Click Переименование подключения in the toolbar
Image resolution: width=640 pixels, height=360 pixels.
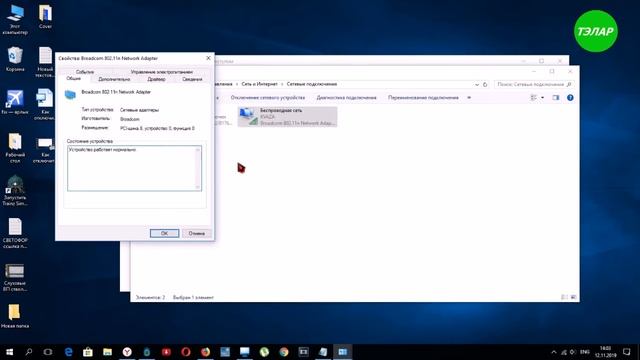[423, 98]
